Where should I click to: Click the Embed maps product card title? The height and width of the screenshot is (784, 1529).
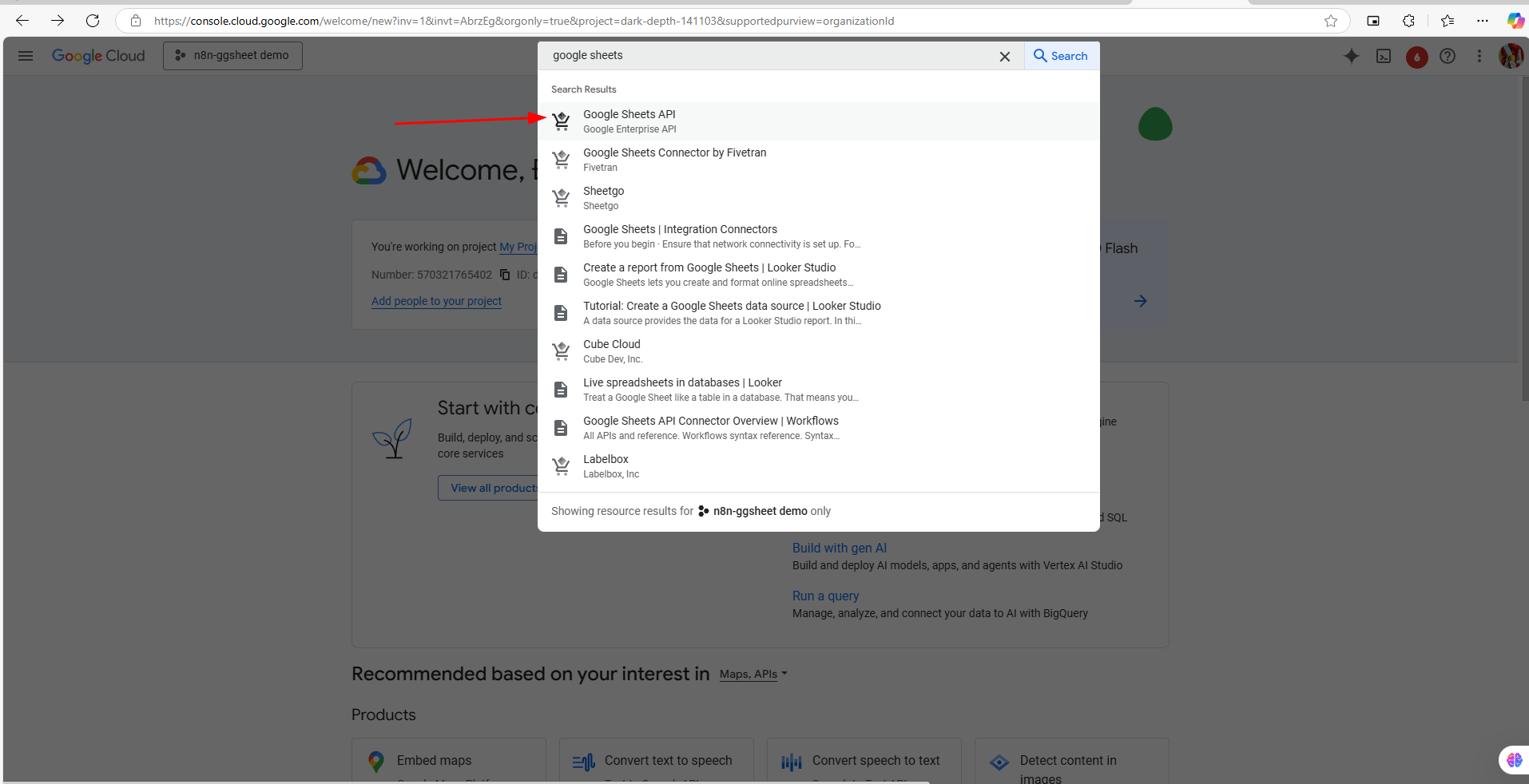[434, 761]
